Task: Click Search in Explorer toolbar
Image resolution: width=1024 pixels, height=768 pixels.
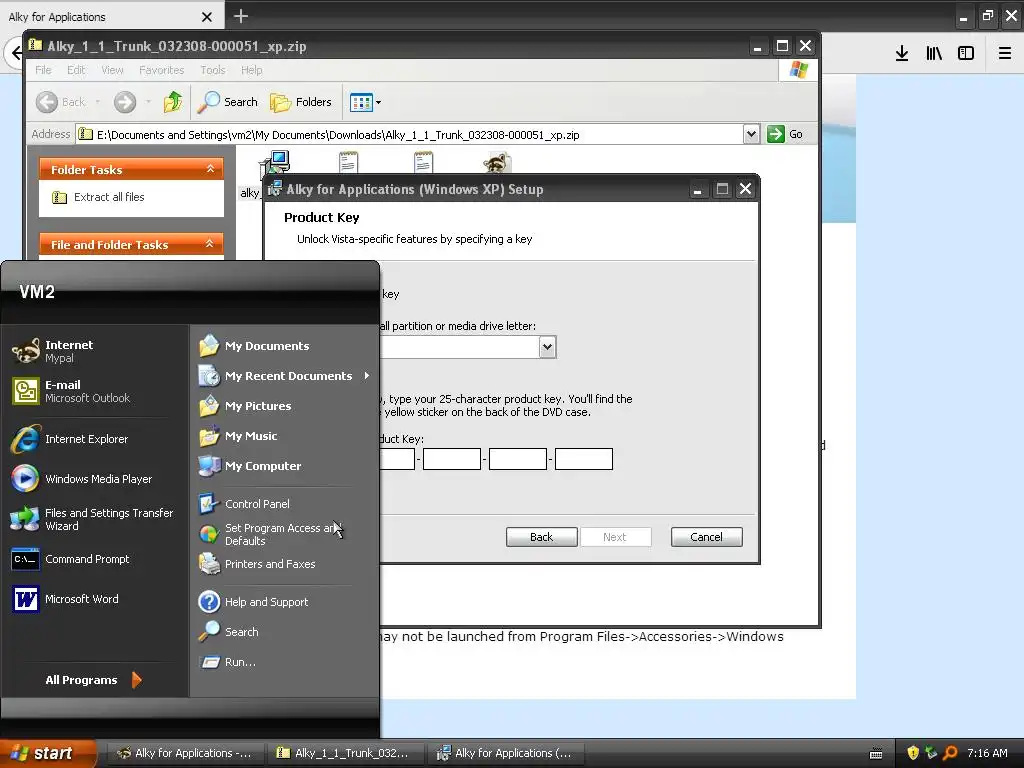Action: click(x=228, y=102)
